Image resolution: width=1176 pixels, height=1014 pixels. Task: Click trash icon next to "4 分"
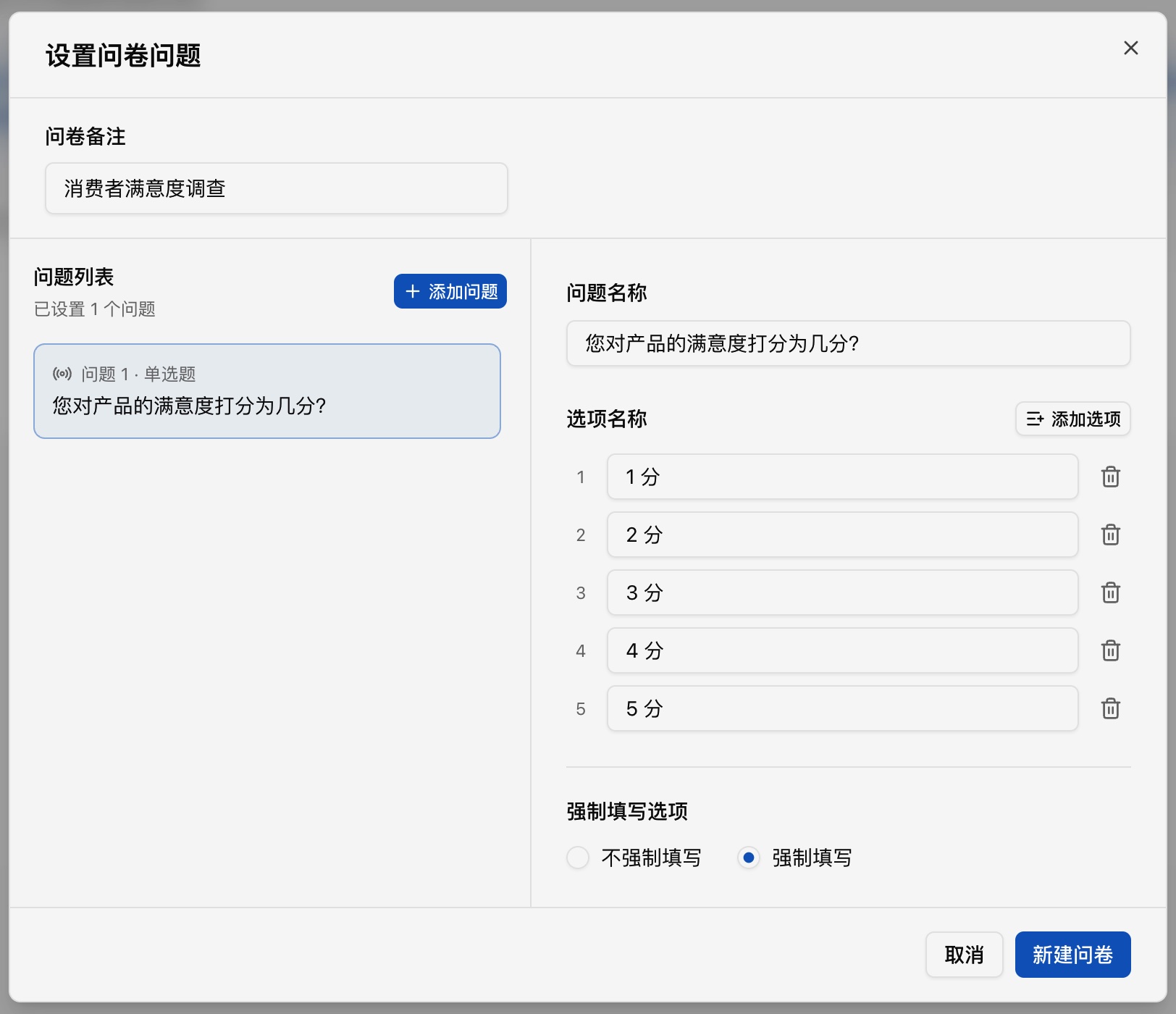1110,650
